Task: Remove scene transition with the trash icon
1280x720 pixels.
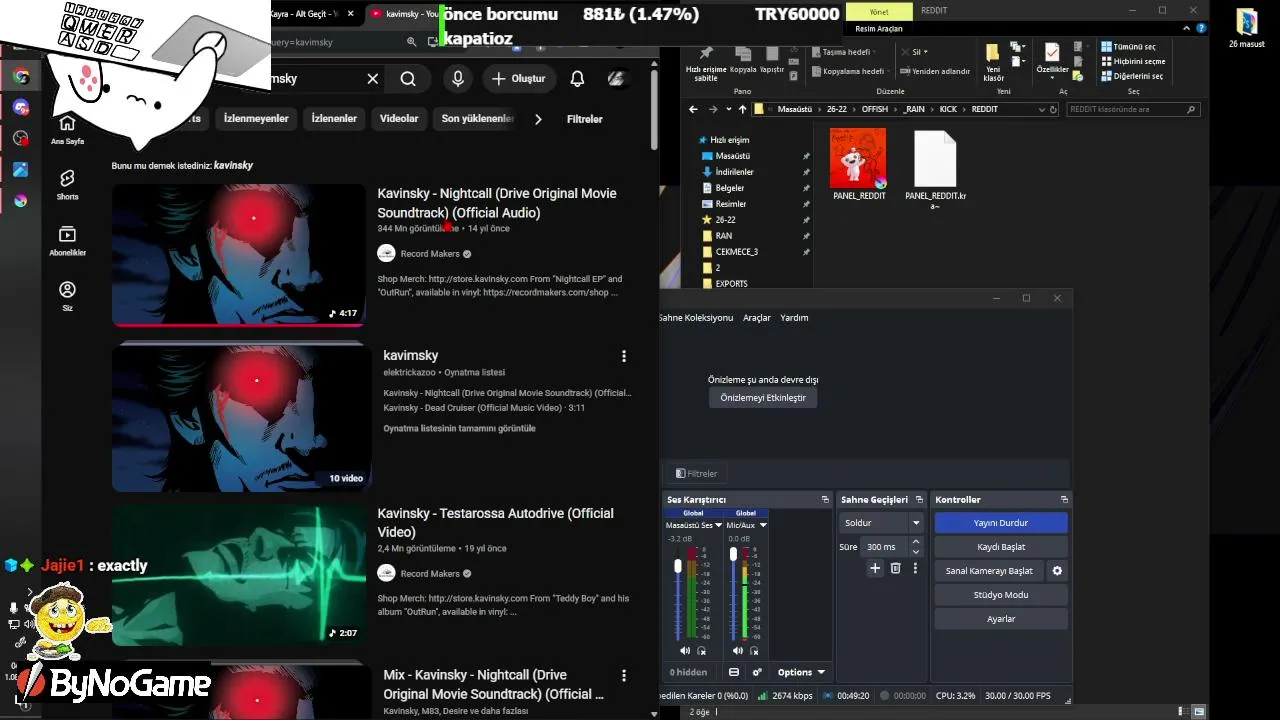Action: click(x=895, y=568)
